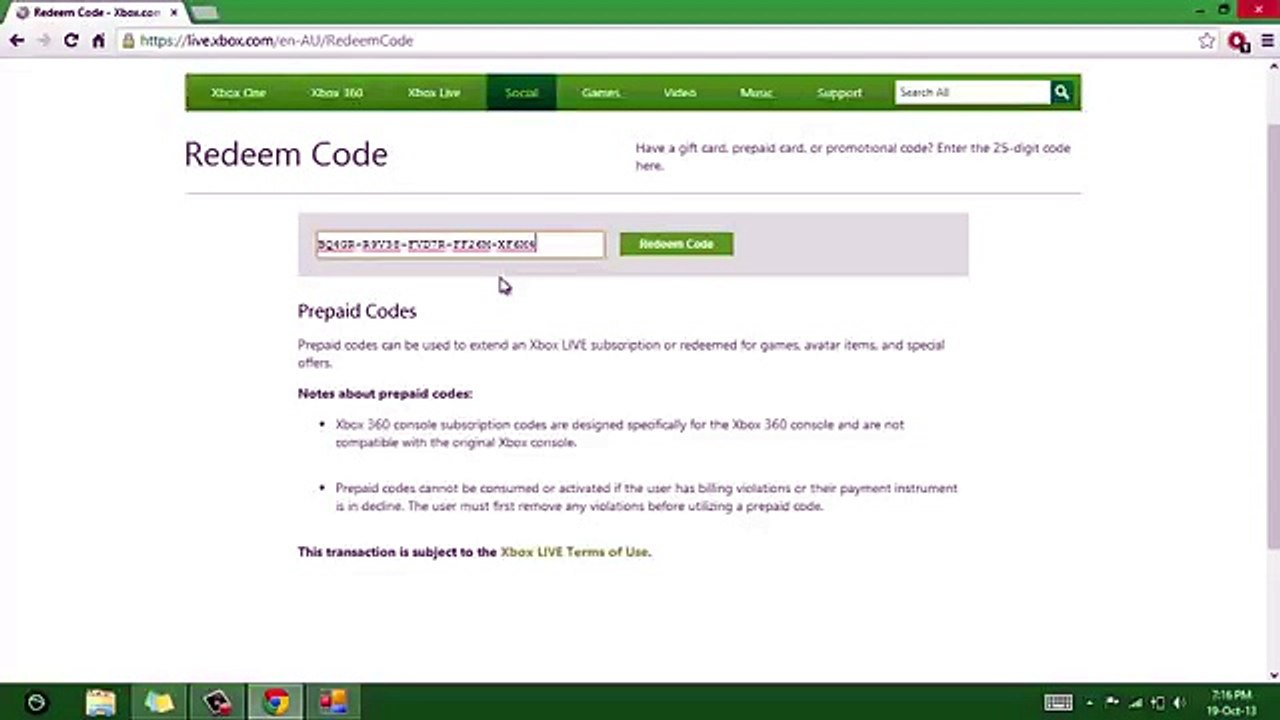This screenshot has width=1280, height=720.
Task: Click the Chrome taskbar icon
Action: [x=276, y=702]
